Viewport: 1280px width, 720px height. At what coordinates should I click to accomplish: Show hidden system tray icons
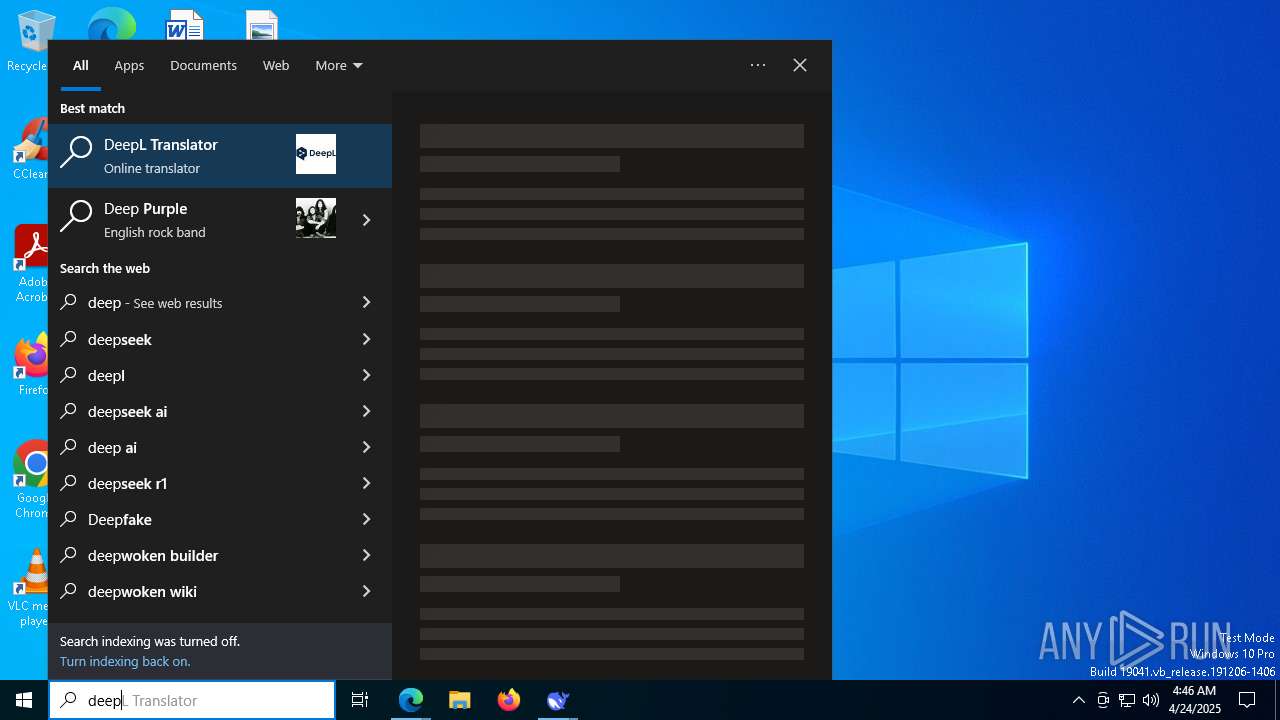click(x=1078, y=700)
